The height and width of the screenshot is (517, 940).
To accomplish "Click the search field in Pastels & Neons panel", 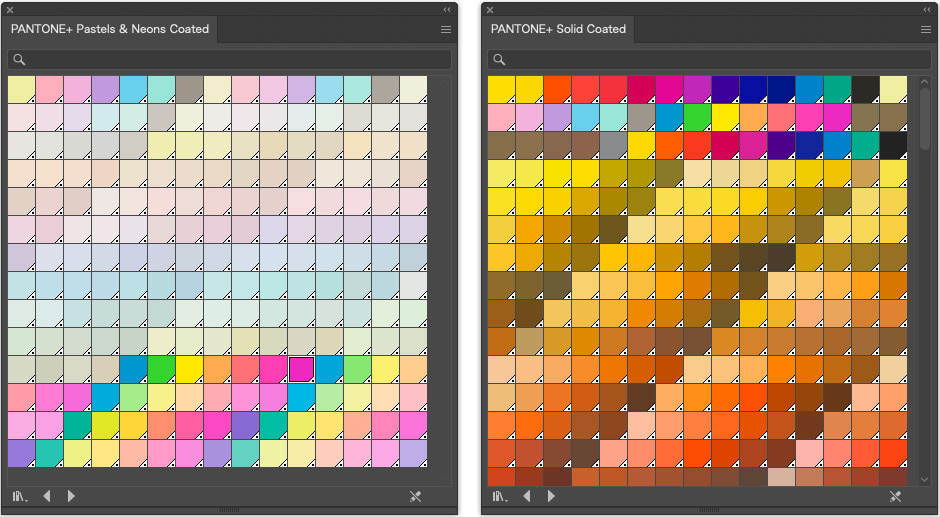I will pos(230,60).
